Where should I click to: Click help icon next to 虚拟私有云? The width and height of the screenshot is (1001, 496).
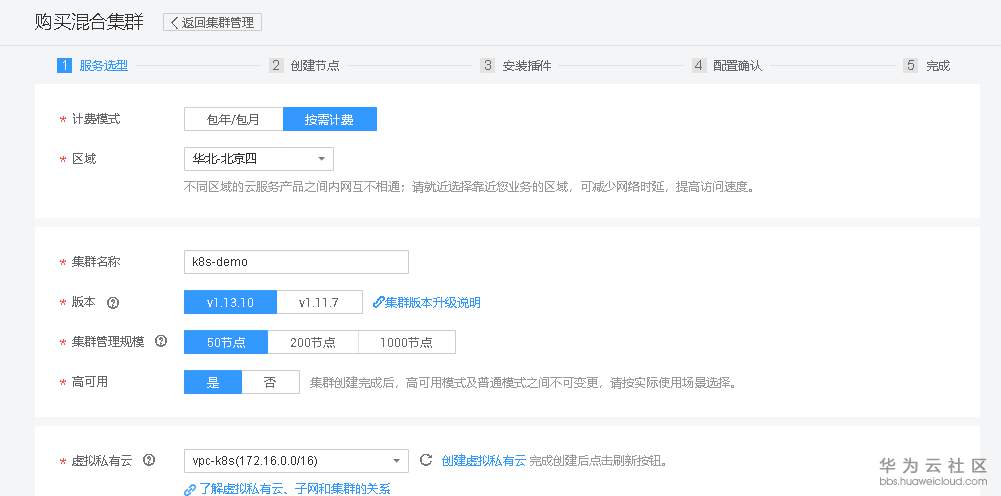pyautogui.click(x=149, y=460)
